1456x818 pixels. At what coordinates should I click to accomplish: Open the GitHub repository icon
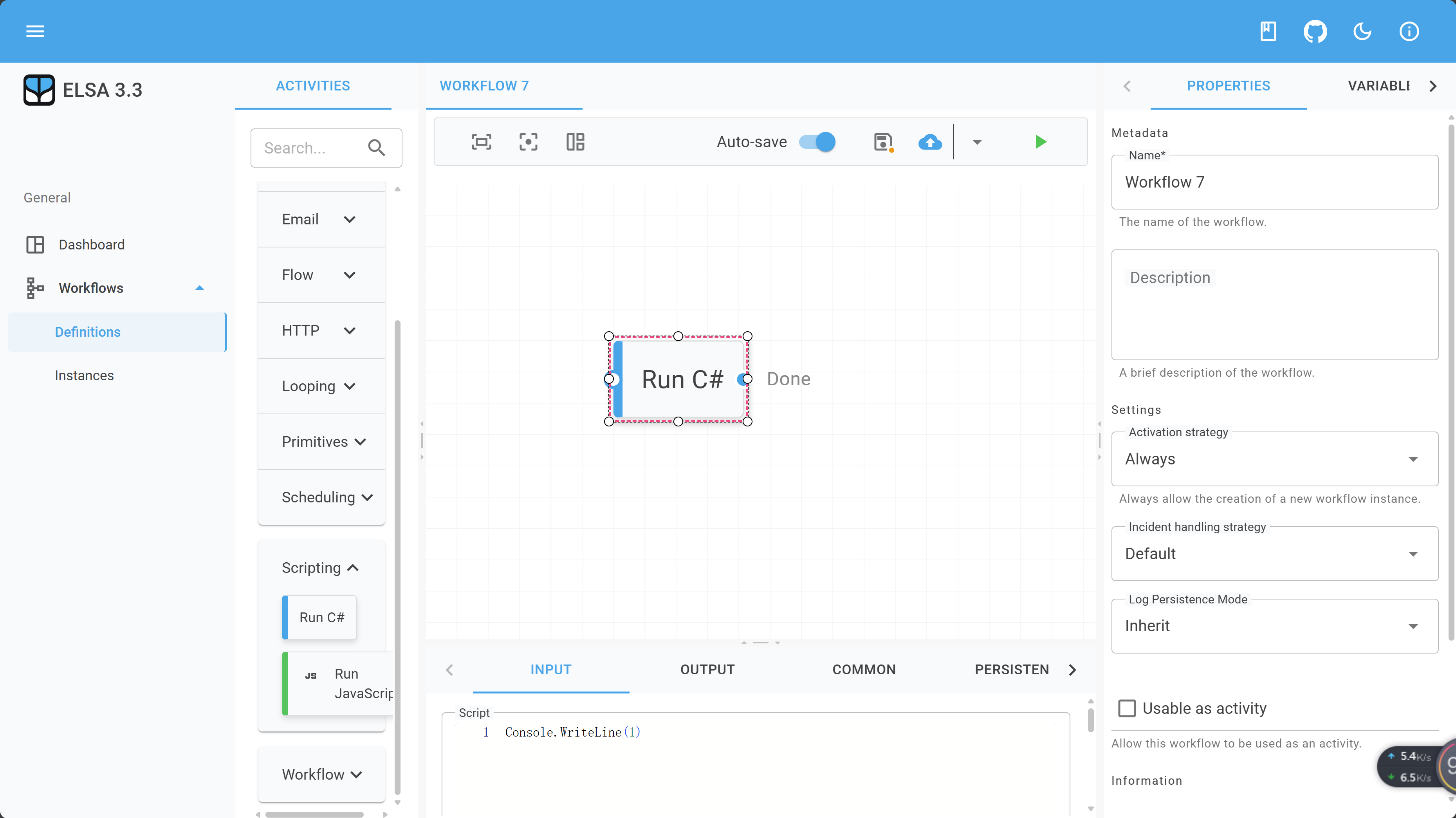coord(1315,31)
